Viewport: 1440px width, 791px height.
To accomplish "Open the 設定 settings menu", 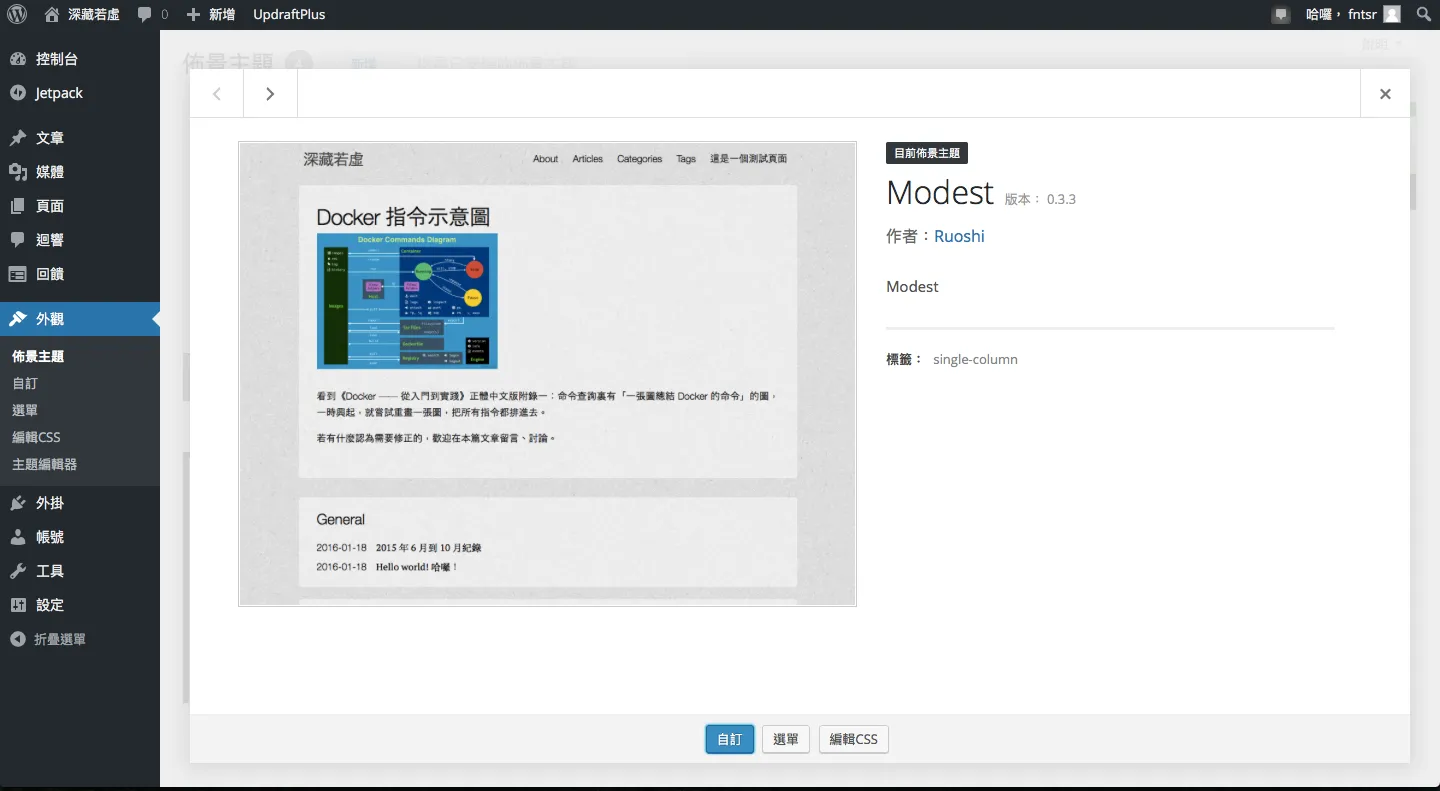I will 49,605.
